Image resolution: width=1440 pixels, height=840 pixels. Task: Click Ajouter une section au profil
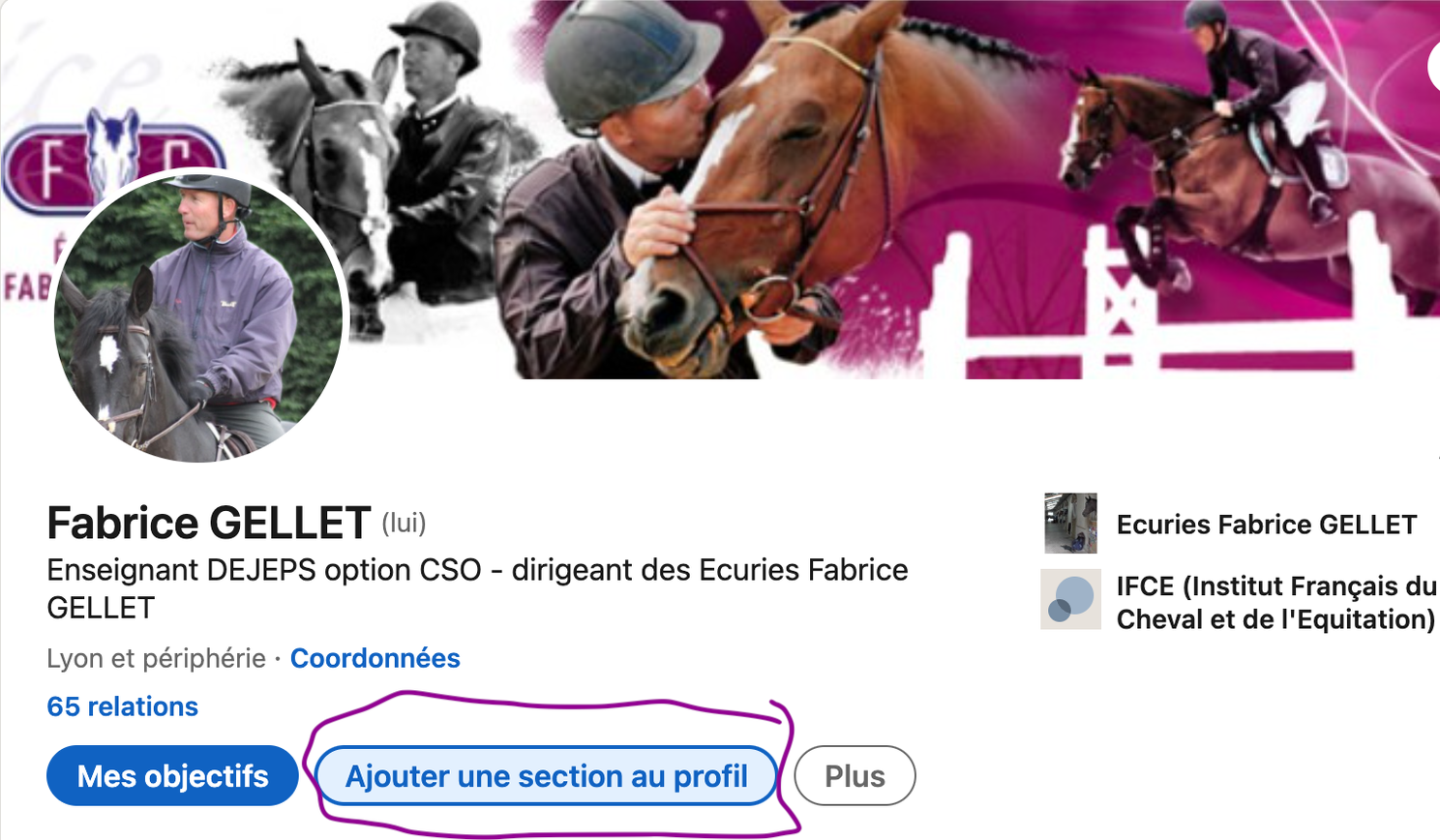coord(547,776)
